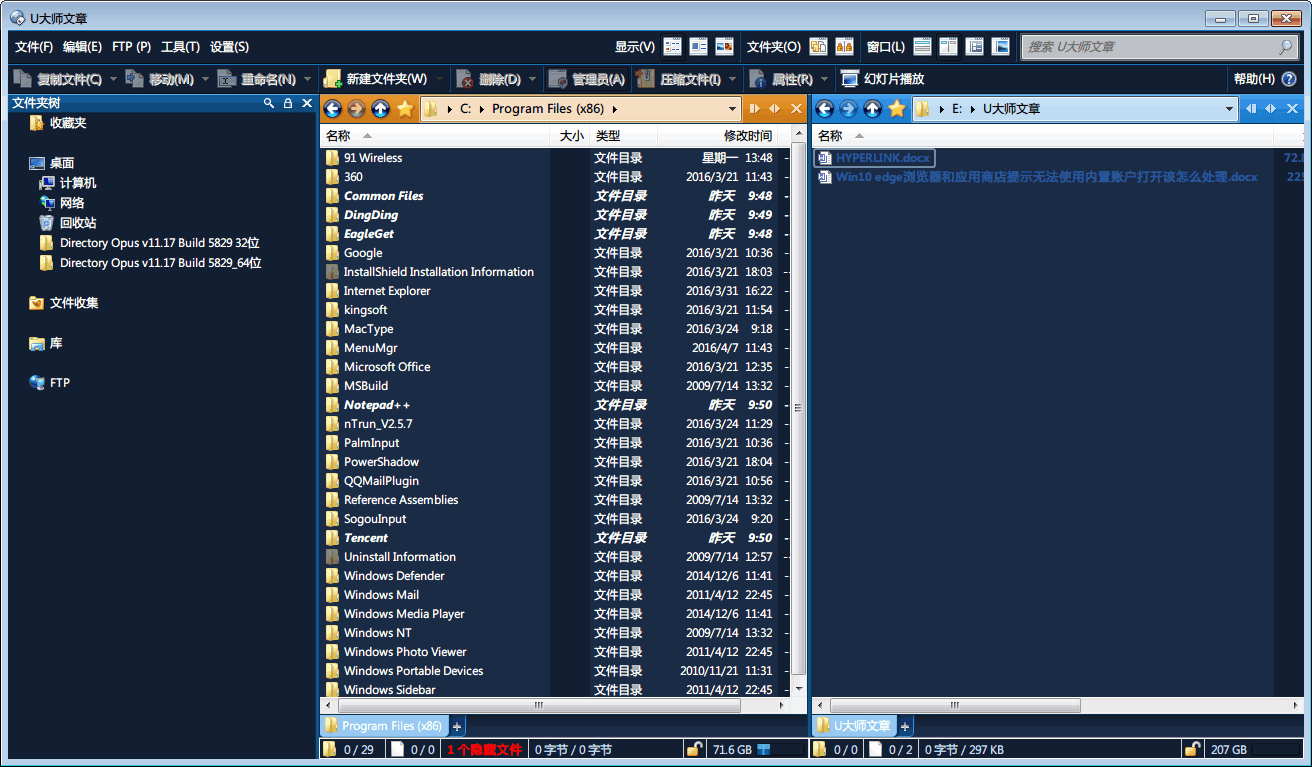Click the search magnifier in search box
The image size is (1312, 767).
click(1286, 46)
